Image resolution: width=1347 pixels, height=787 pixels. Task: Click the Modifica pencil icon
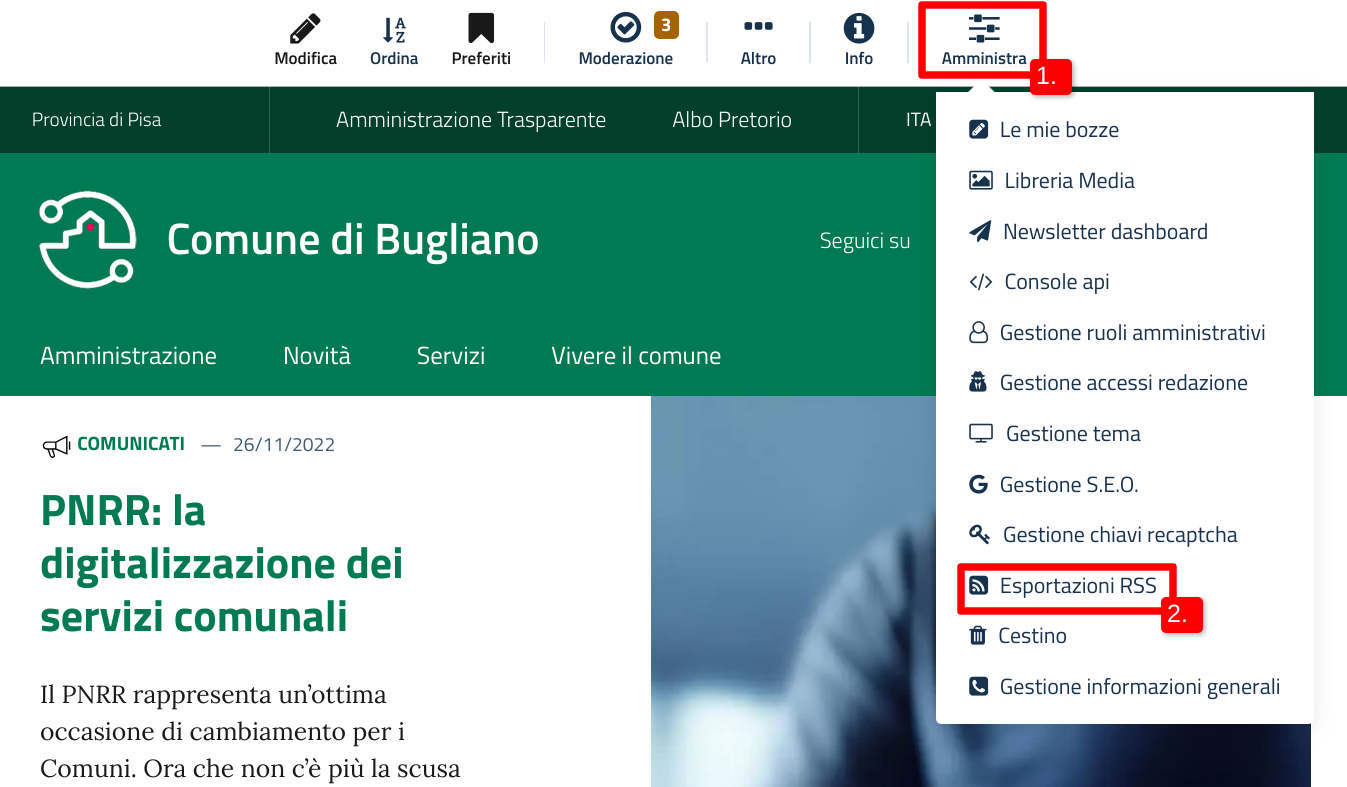(305, 29)
